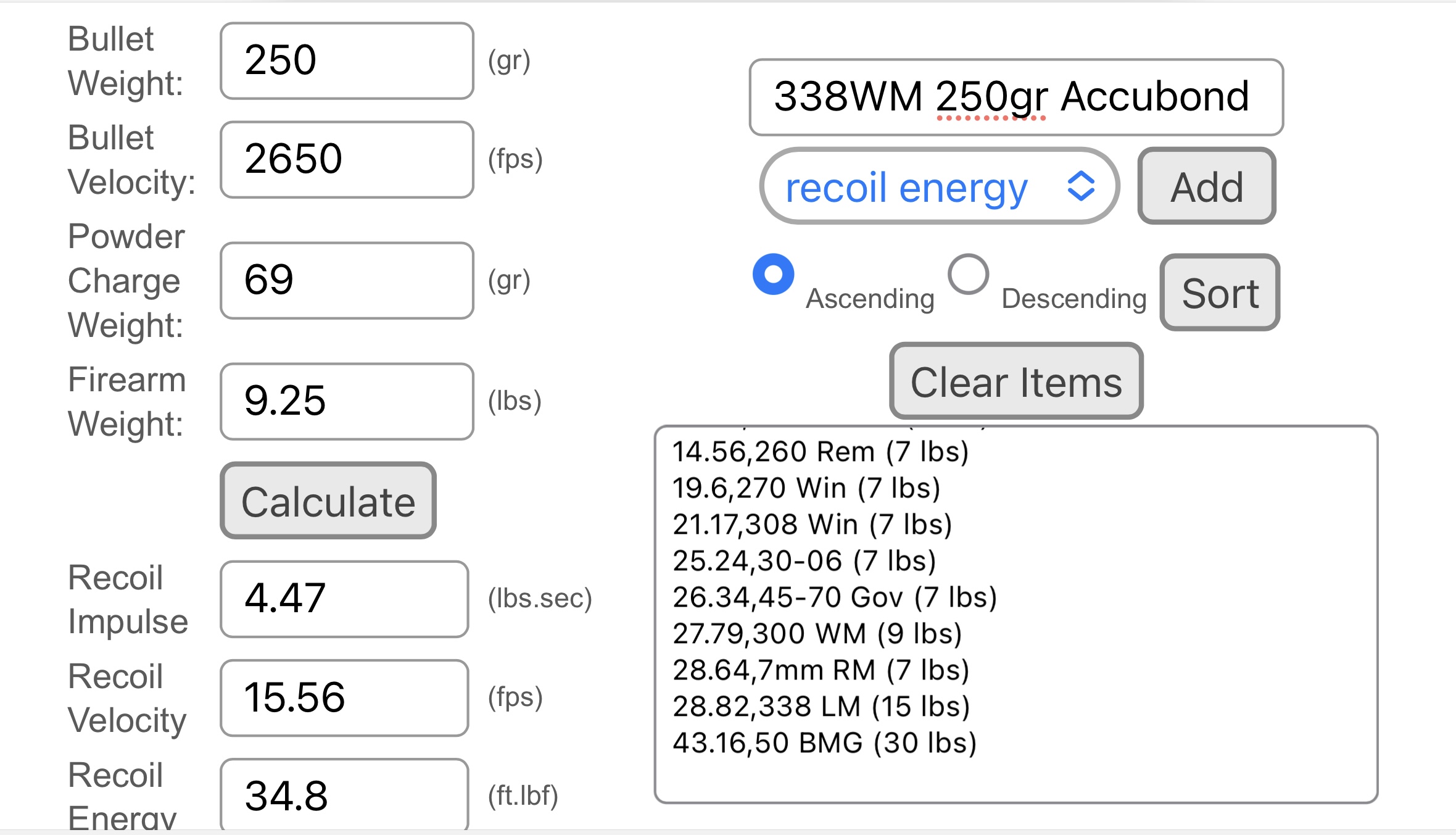Select list row '28.82,338 LM (15 lbs)'
Viewport: 1456px width, 835px height.
[821, 707]
